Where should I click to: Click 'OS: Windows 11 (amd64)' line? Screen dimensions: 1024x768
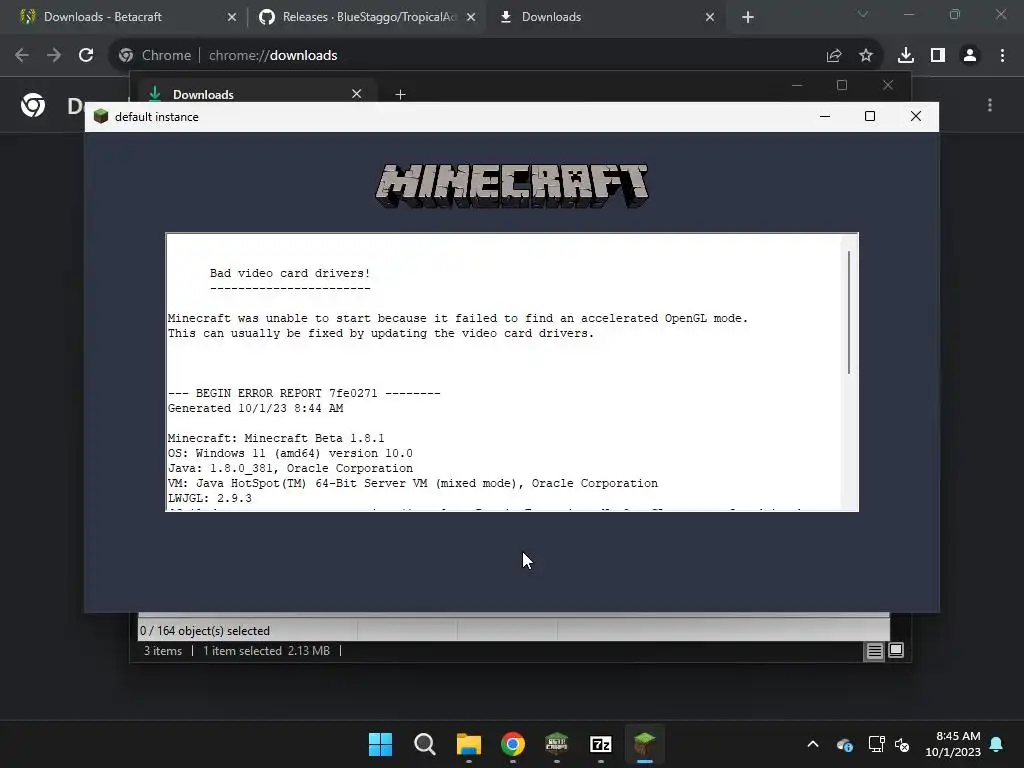click(291, 453)
